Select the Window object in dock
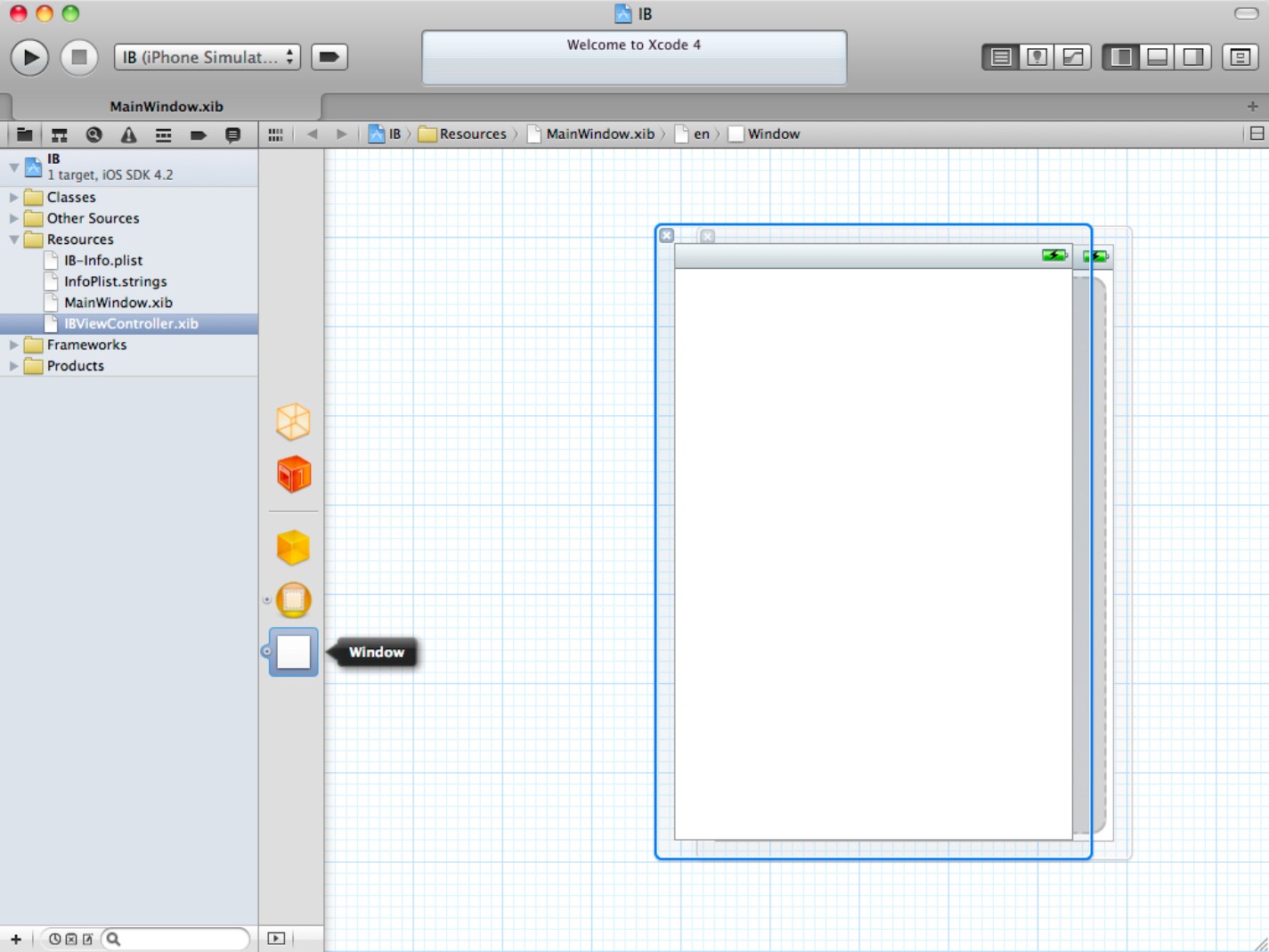This screenshot has width=1269, height=952. [293, 652]
